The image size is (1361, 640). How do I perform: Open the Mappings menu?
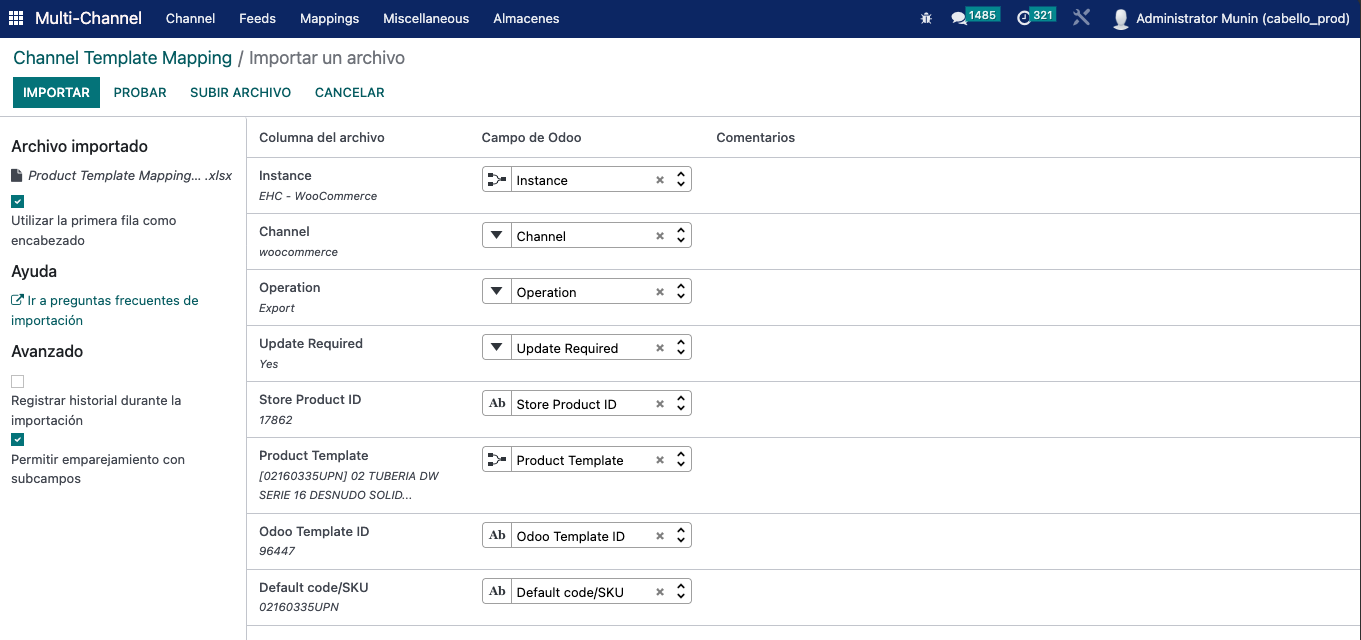click(x=329, y=18)
